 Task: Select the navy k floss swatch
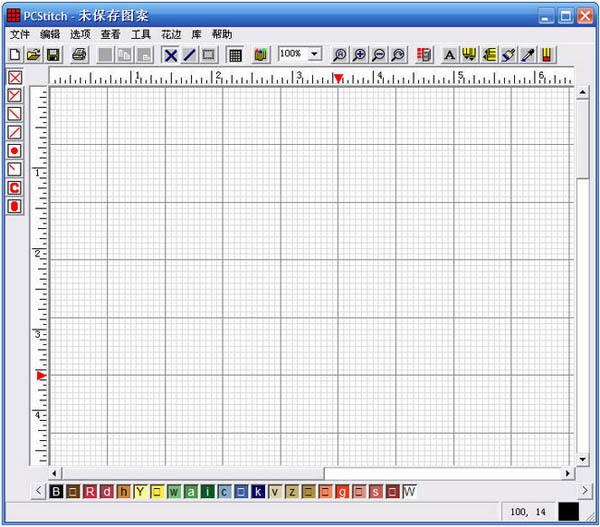click(x=258, y=492)
